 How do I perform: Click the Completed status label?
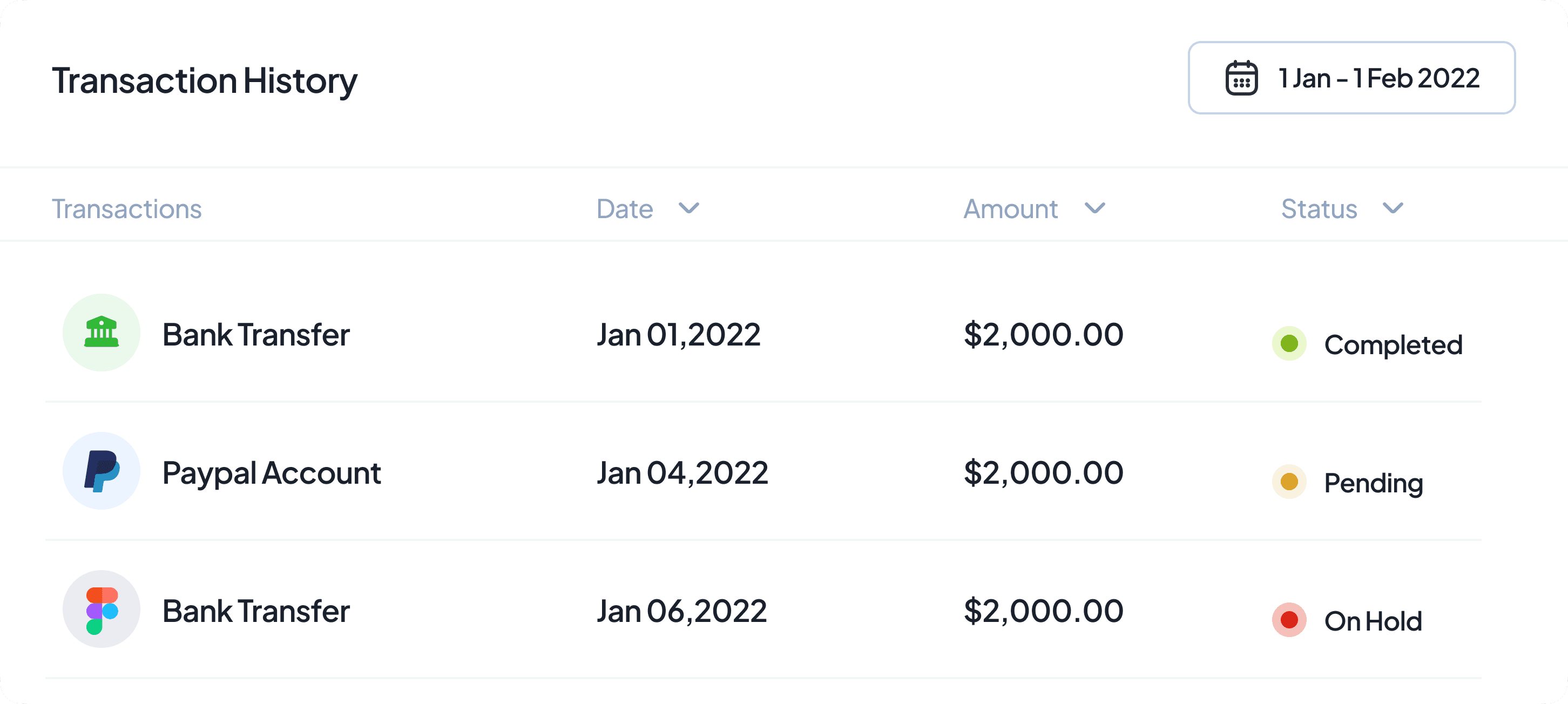coord(1393,345)
